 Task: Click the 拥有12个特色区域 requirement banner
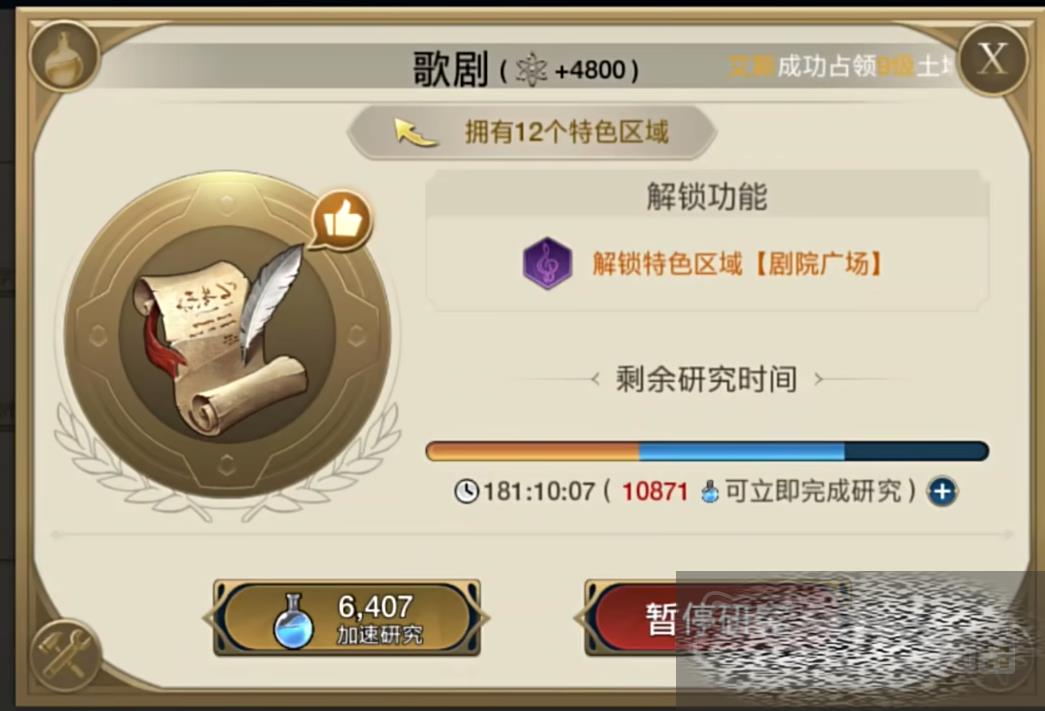pos(532,132)
